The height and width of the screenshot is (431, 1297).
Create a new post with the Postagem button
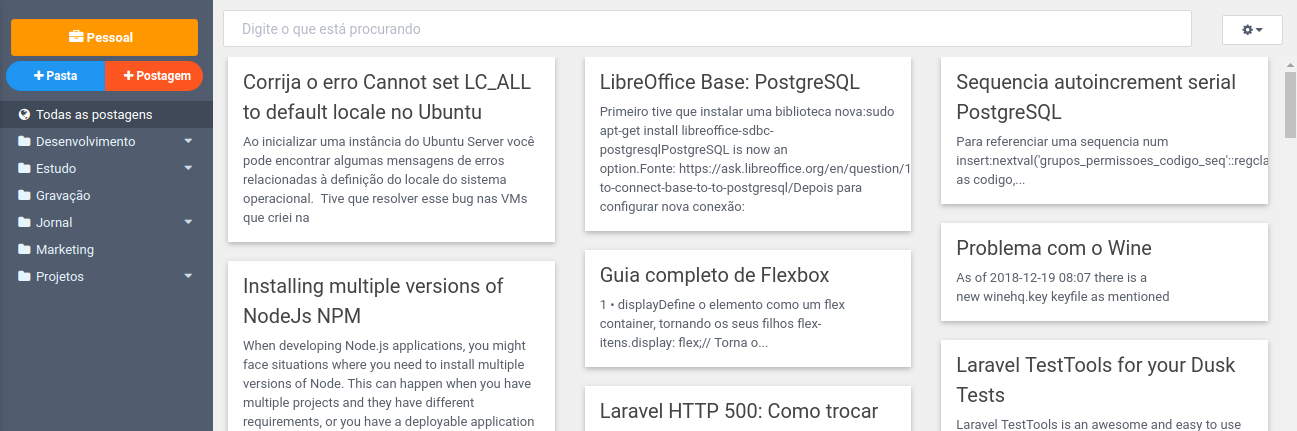pos(155,76)
